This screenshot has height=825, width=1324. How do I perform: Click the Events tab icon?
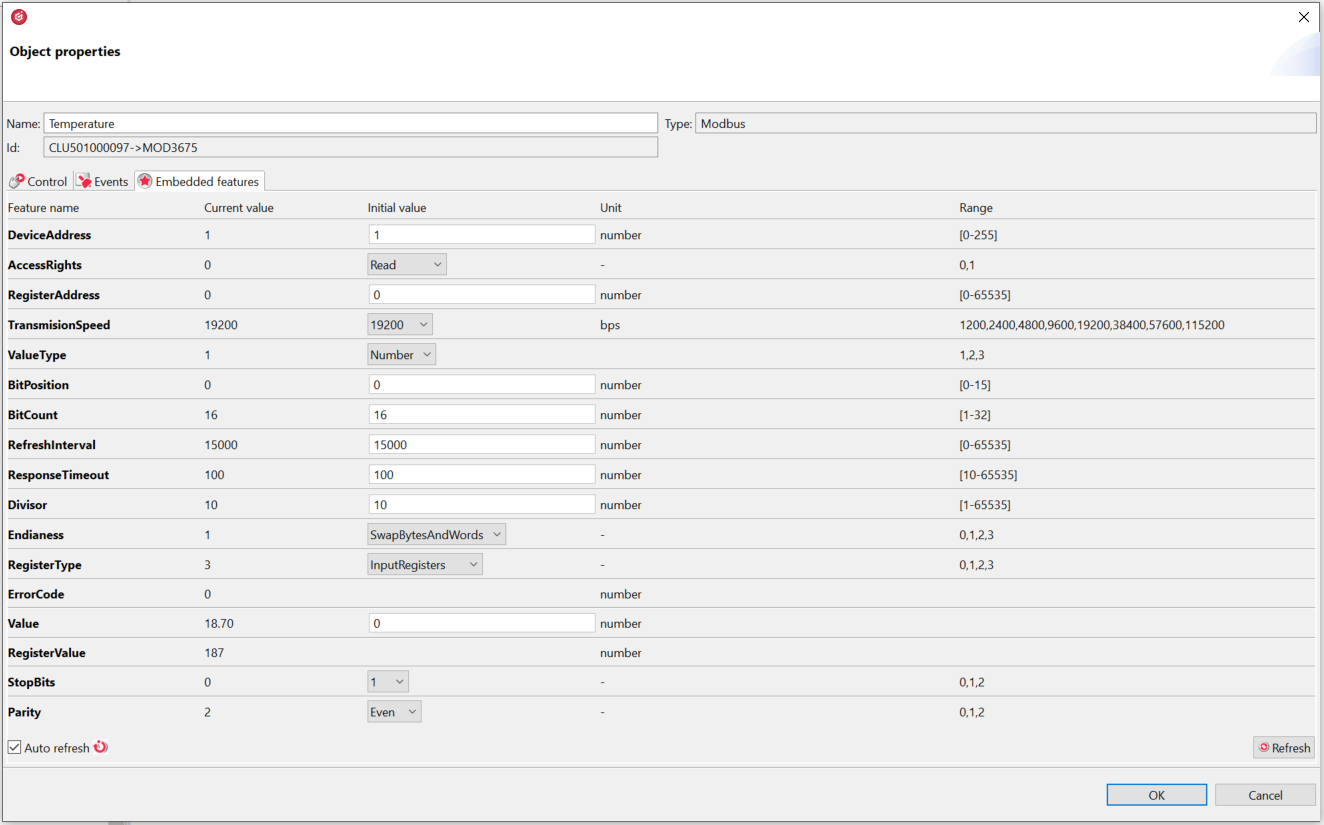pos(84,181)
